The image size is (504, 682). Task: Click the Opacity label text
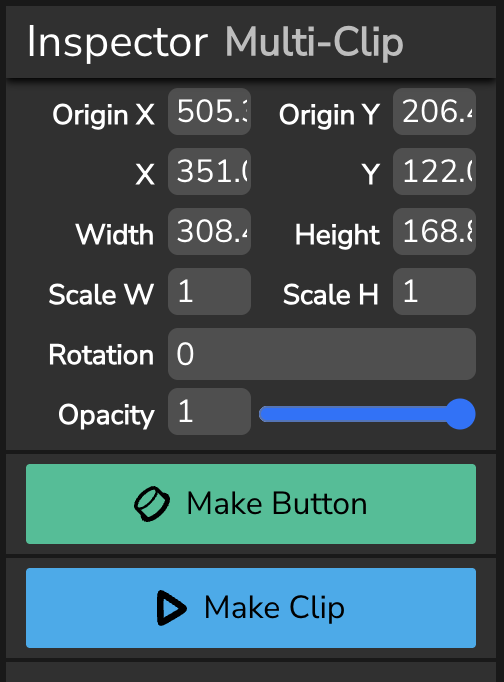tap(107, 415)
